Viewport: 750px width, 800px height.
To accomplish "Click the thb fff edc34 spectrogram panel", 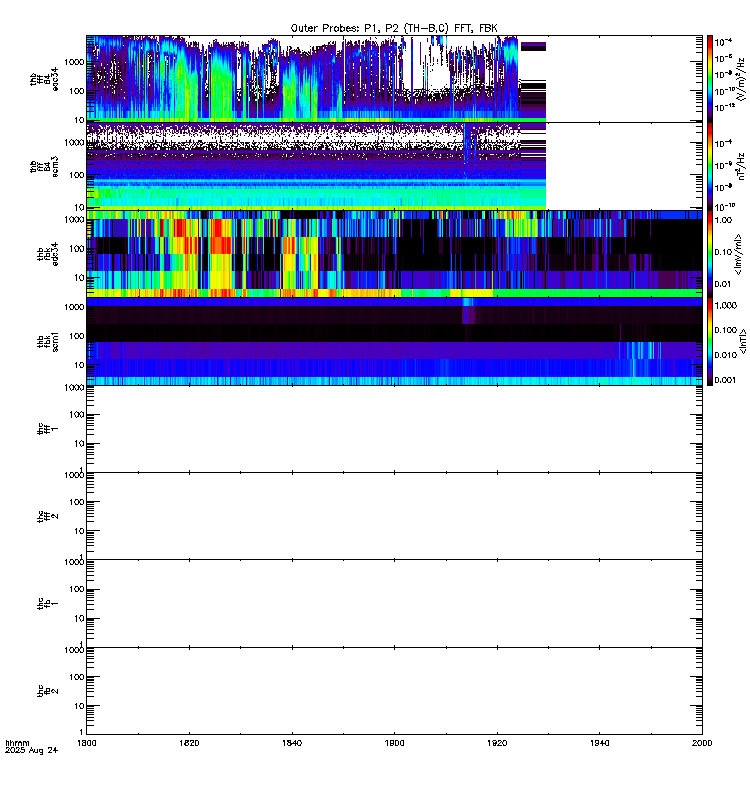I will coord(394,79).
